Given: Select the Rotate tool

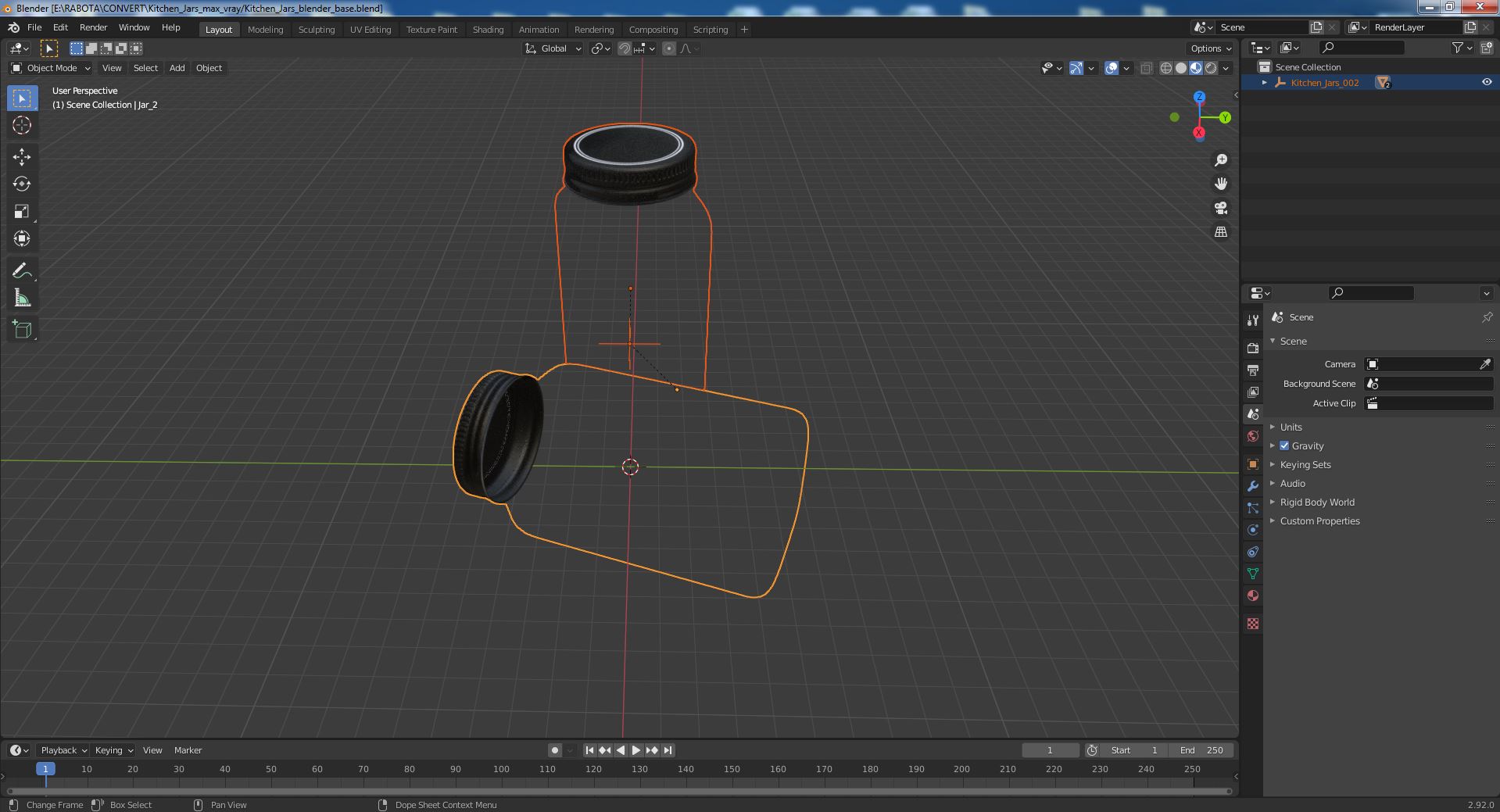Looking at the screenshot, I should (22, 184).
